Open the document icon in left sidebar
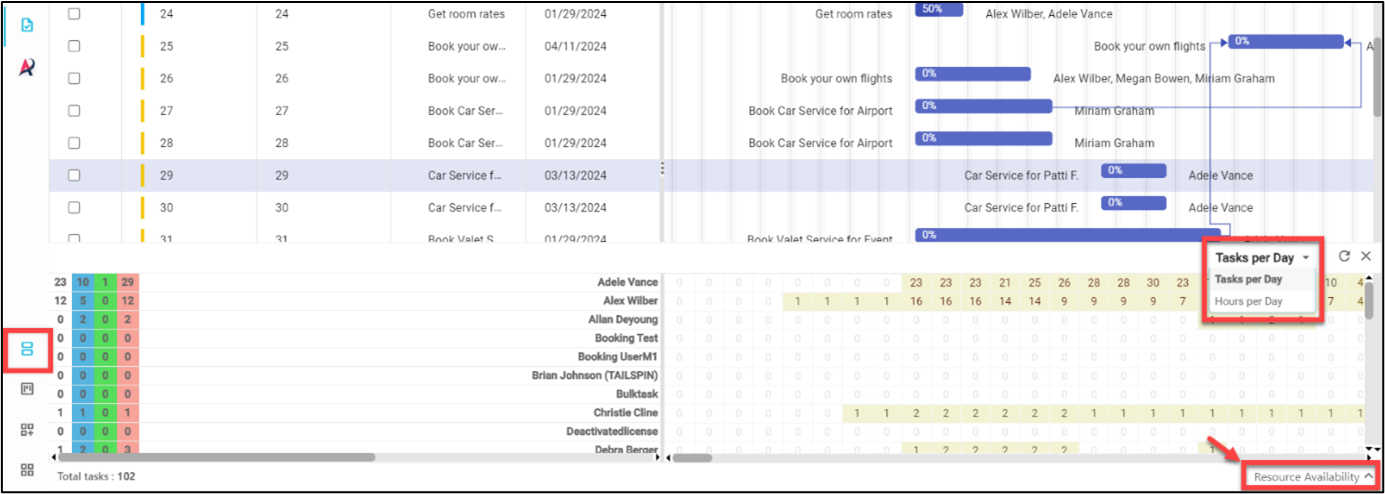This screenshot has height=494, width=1385. point(27,24)
